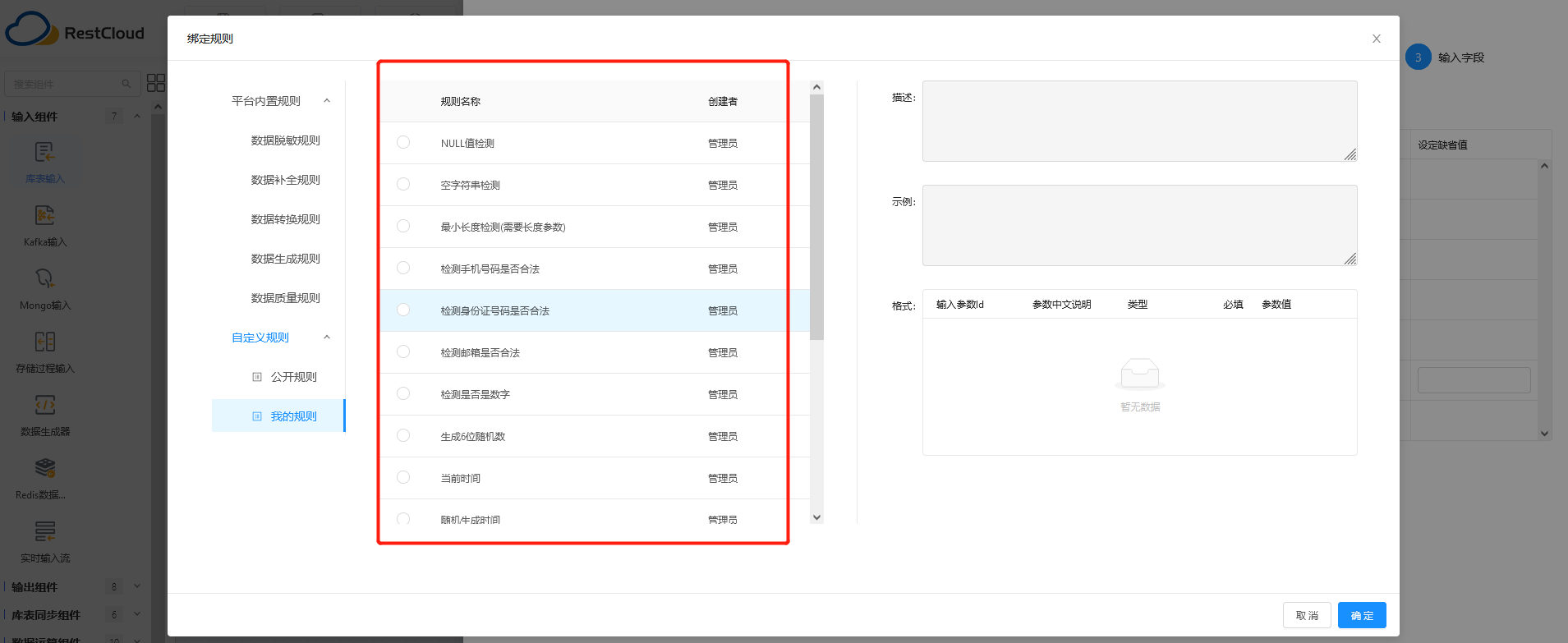Click the 库表输入 component icon
The height and width of the screenshot is (643, 1568).
(44, 152)
